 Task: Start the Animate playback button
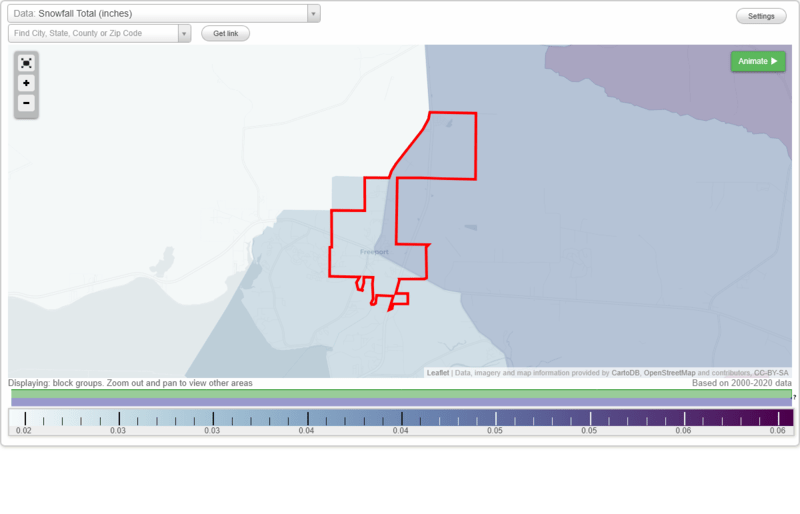pos(758,61)
